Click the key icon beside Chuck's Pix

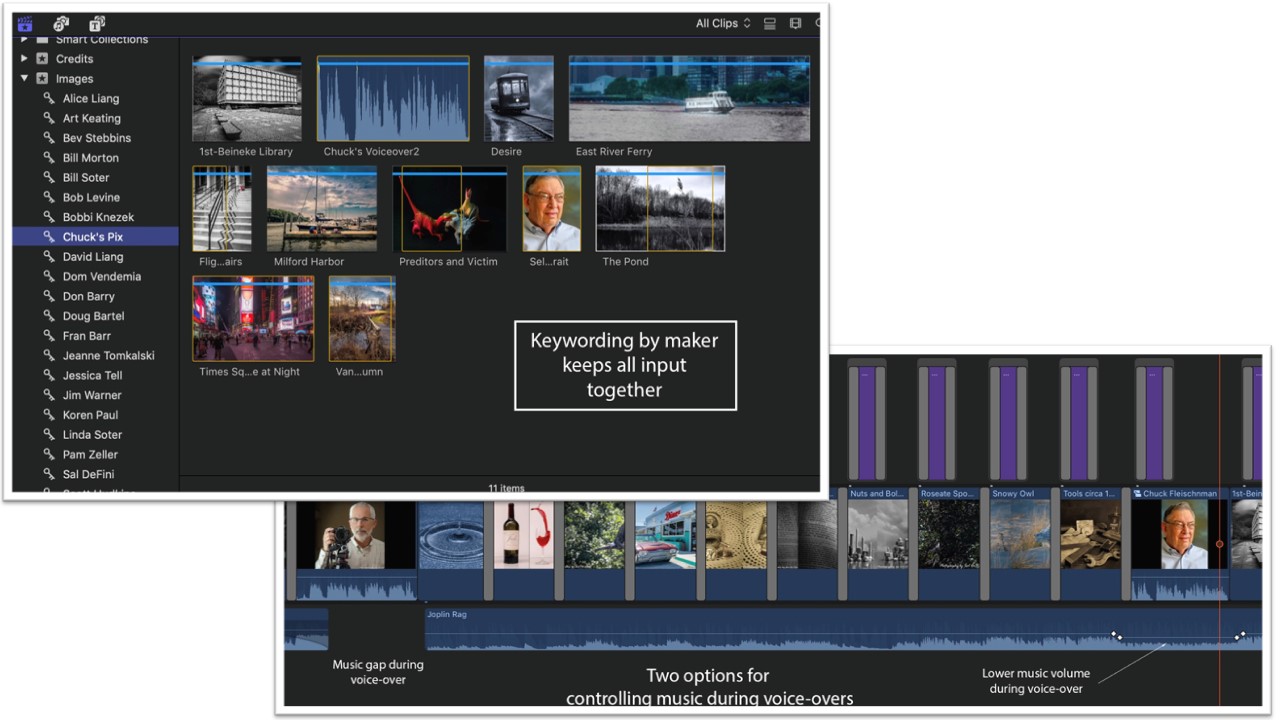(x=49, y=237)
